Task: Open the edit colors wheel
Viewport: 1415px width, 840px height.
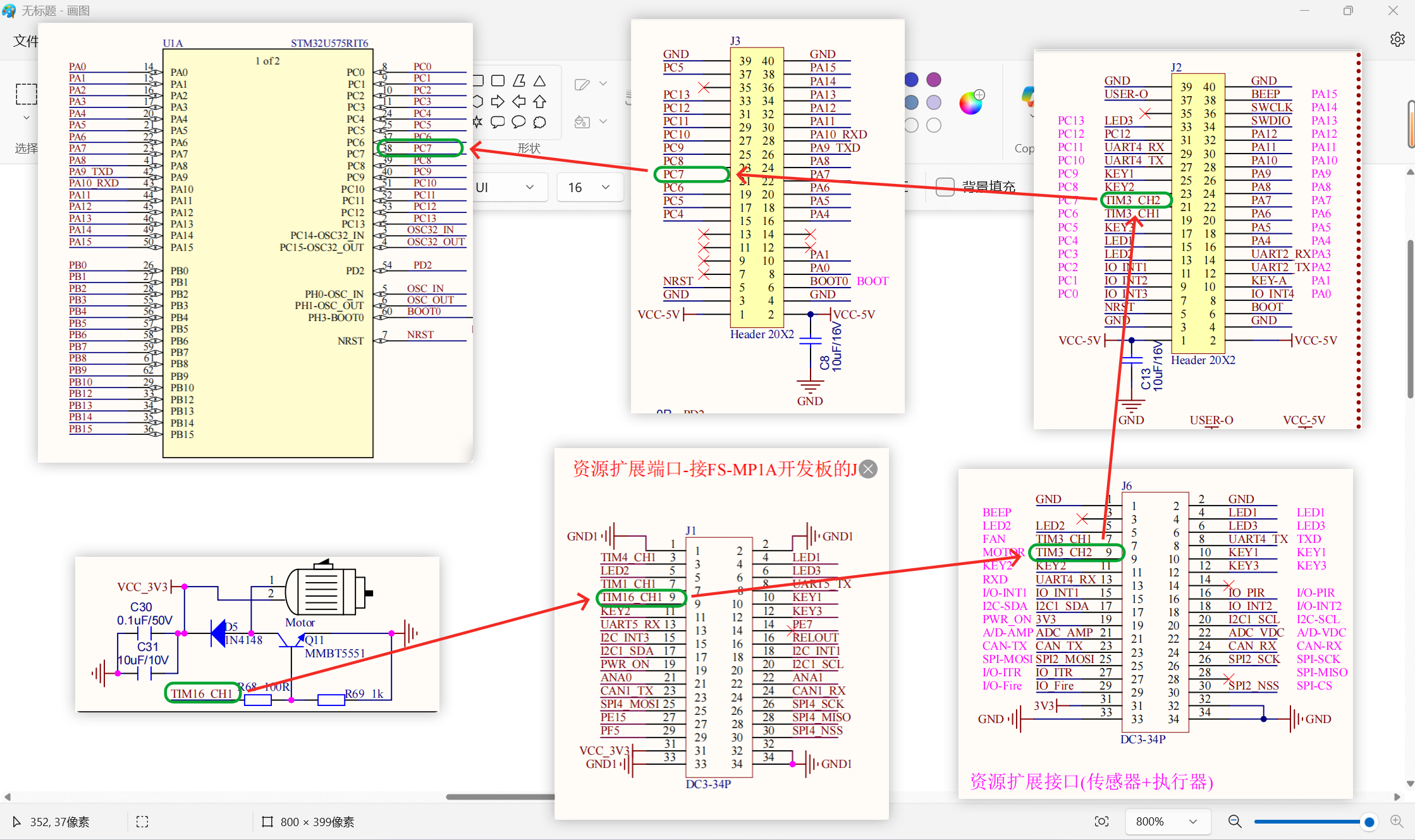Action: (x=971, y=102)
